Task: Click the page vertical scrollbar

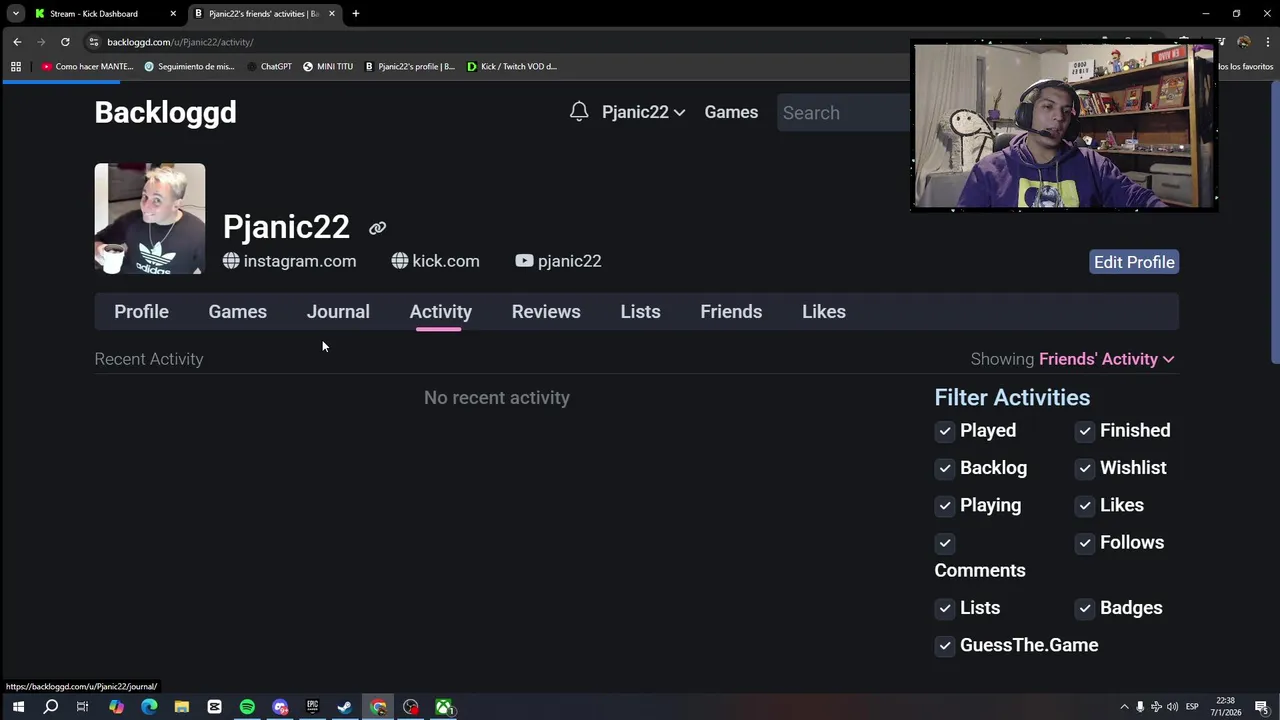Action: point(1274,223)
